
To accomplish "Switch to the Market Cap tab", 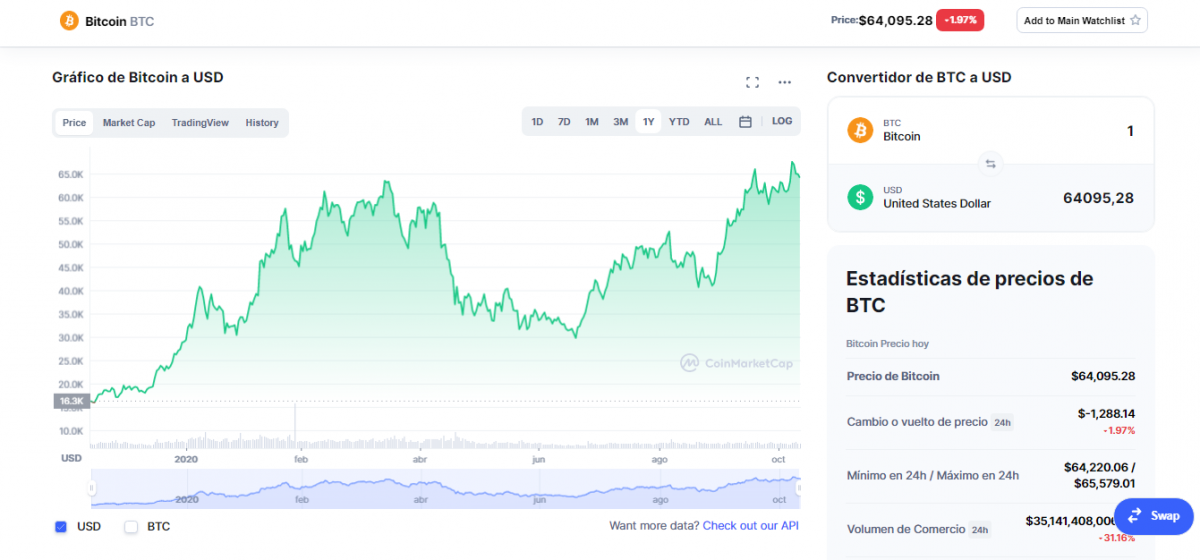I will pyautogui.click(x=129, y=123).
